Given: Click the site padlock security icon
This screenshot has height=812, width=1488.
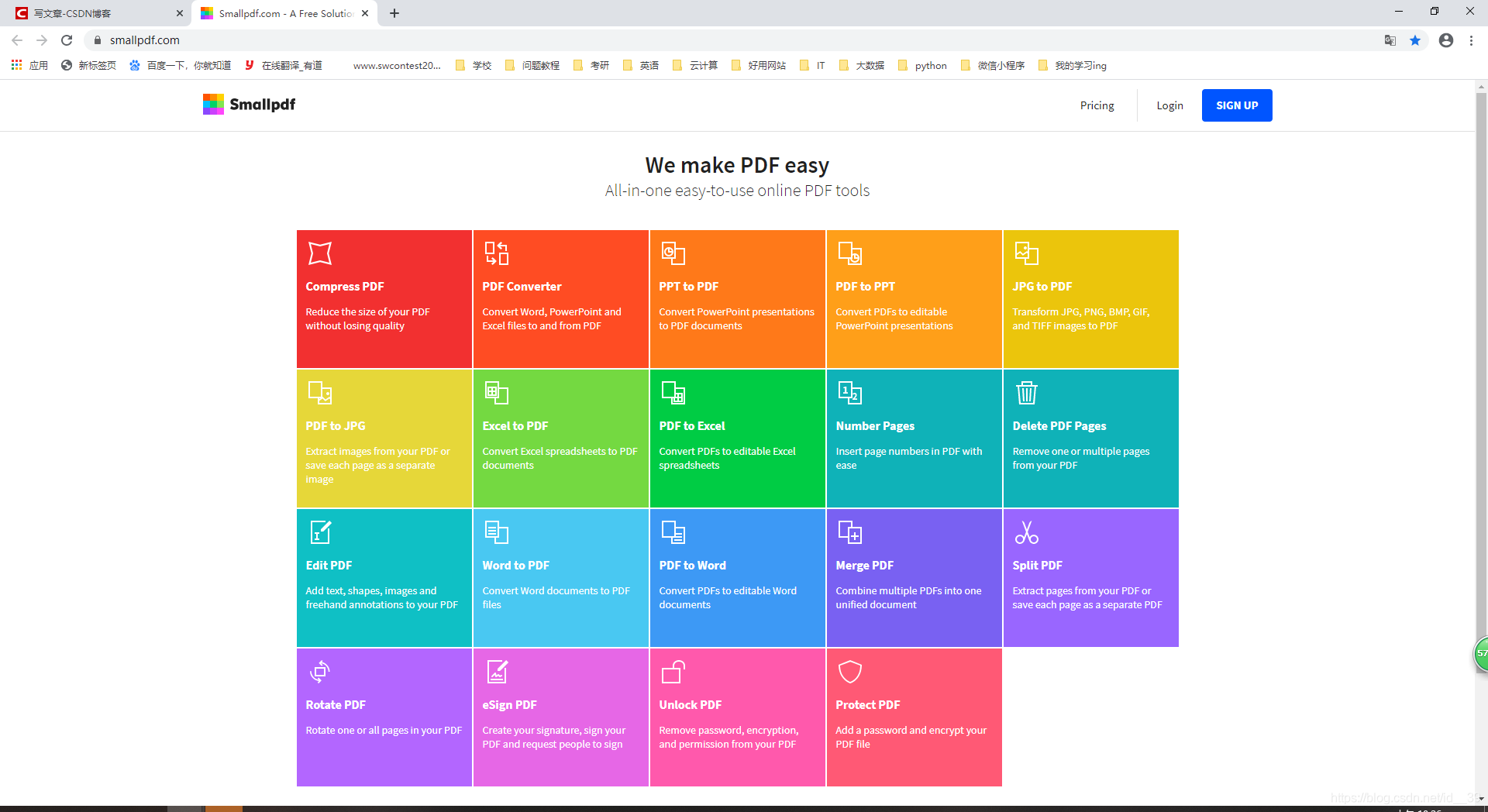Looking at the screenshot, I should pyautogui.click(x=97, y=40).
